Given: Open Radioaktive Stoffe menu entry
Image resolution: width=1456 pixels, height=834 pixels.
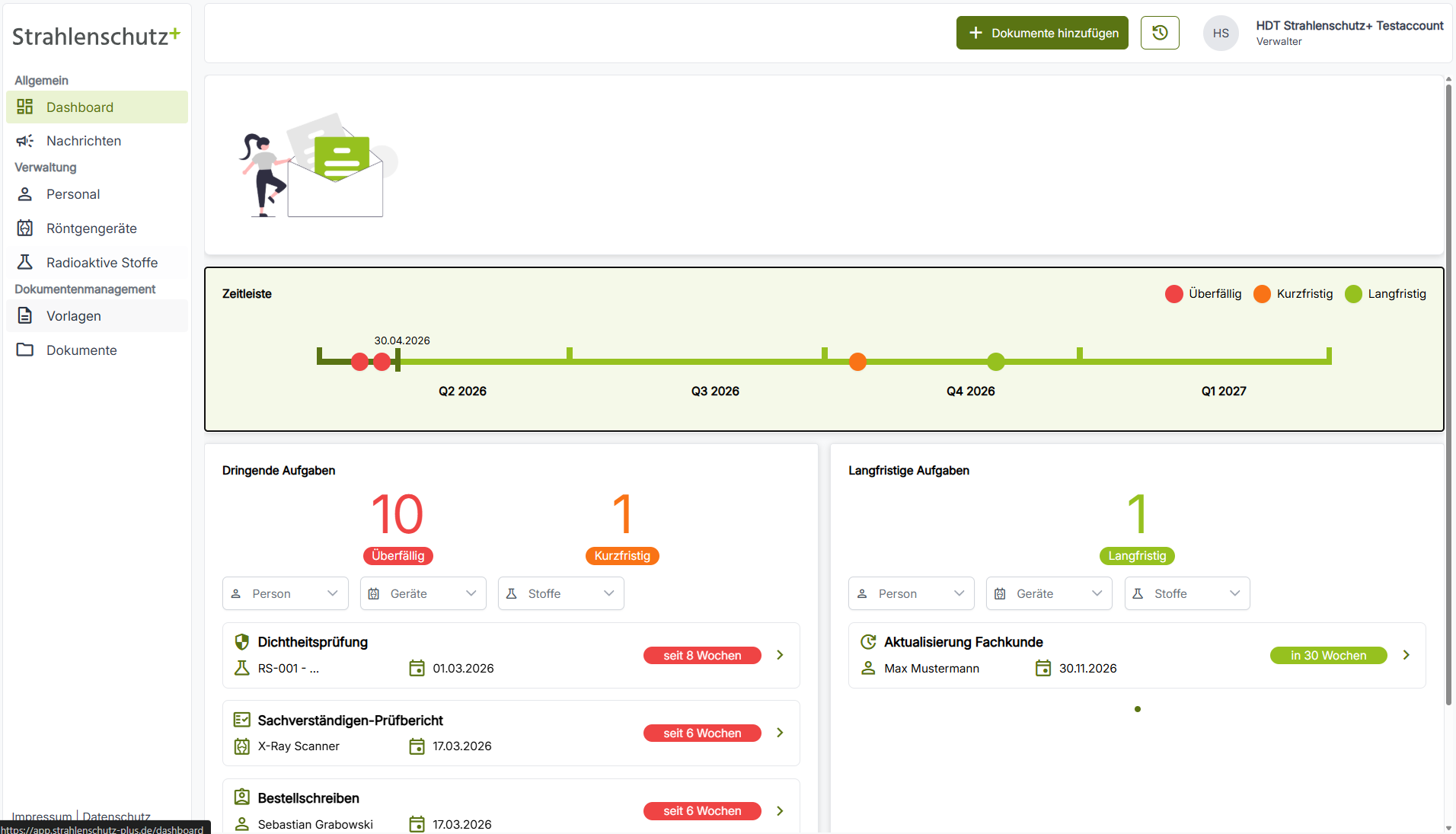Looking at the screenshot, I should pos(97,263).
